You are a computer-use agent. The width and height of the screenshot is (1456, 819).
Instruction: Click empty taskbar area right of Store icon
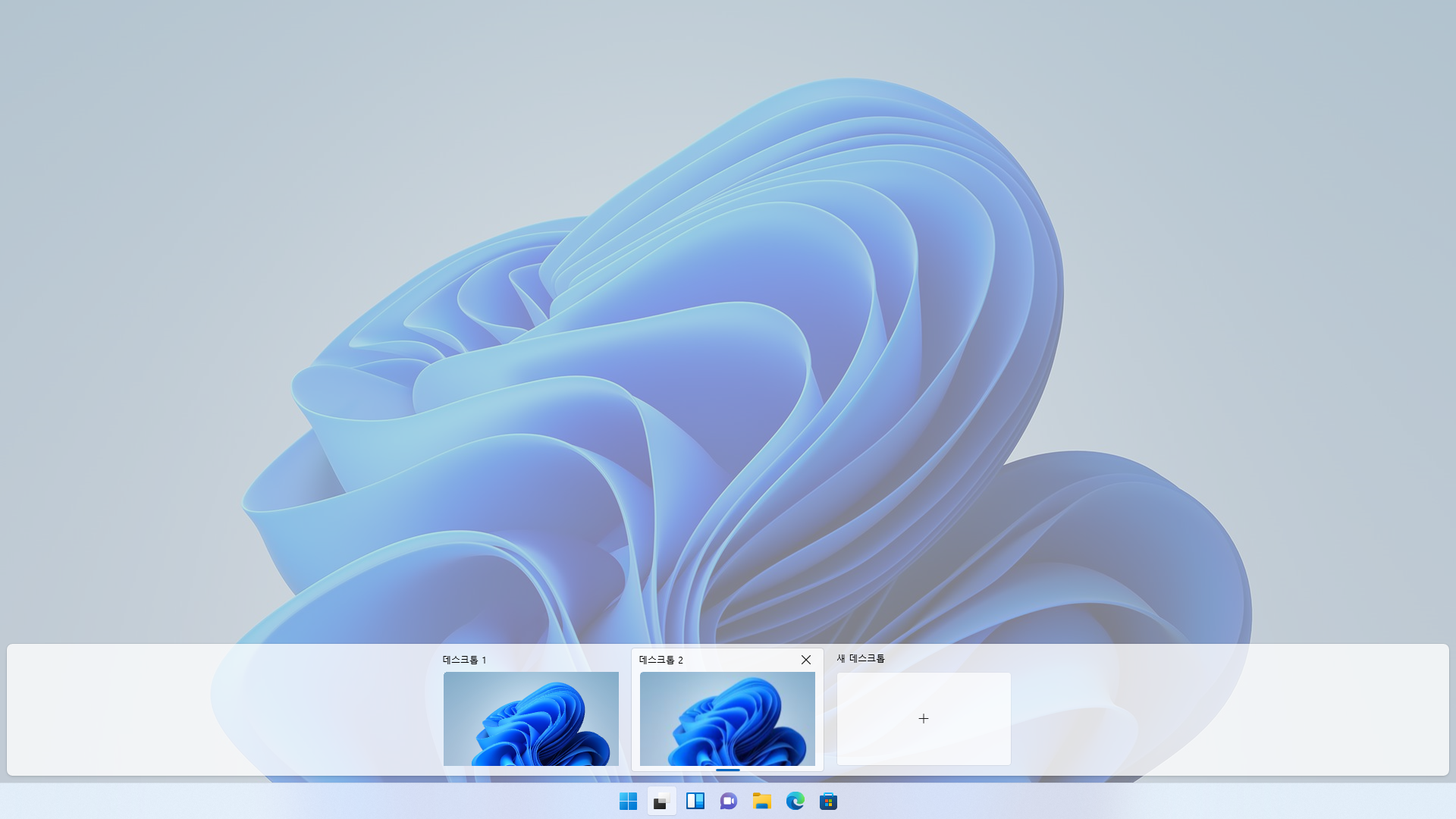pos(1137,801)
